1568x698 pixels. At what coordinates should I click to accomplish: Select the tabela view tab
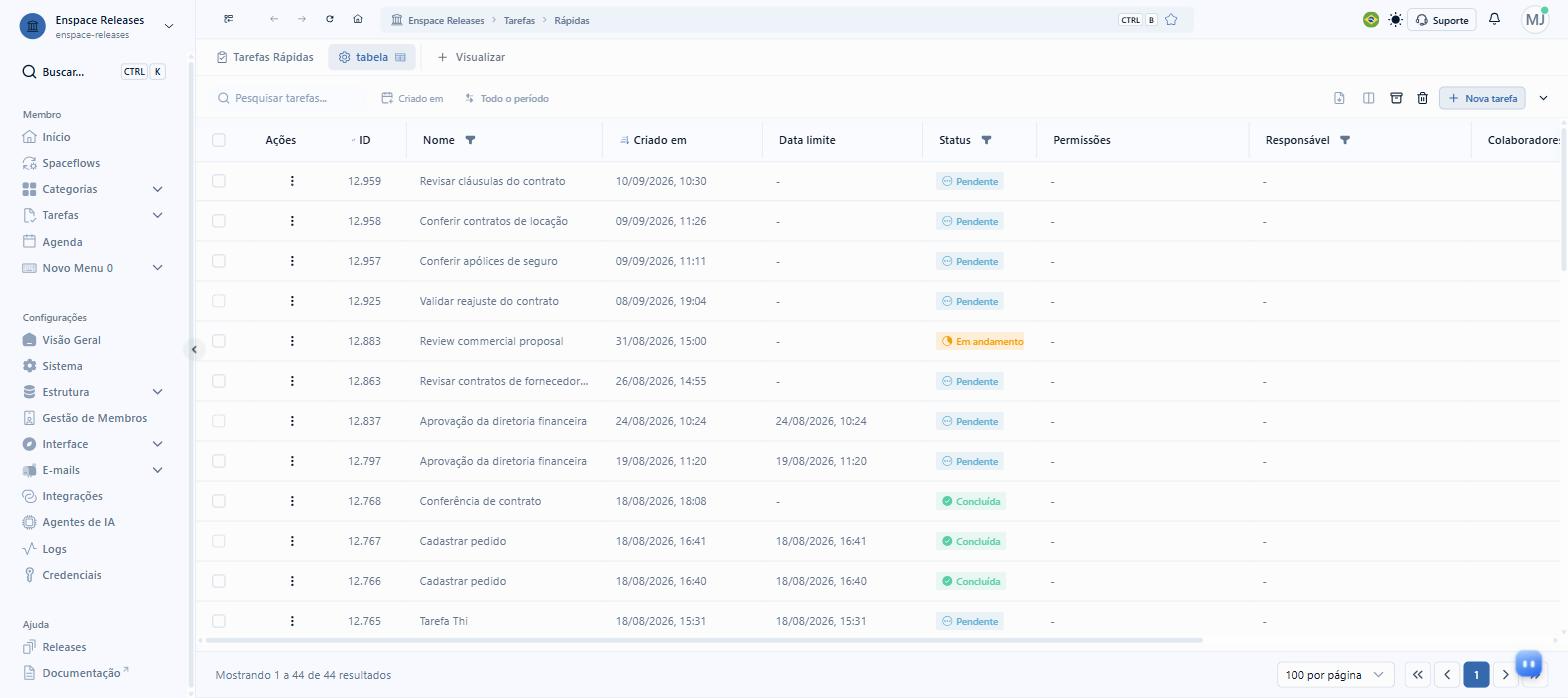point(372,57)
